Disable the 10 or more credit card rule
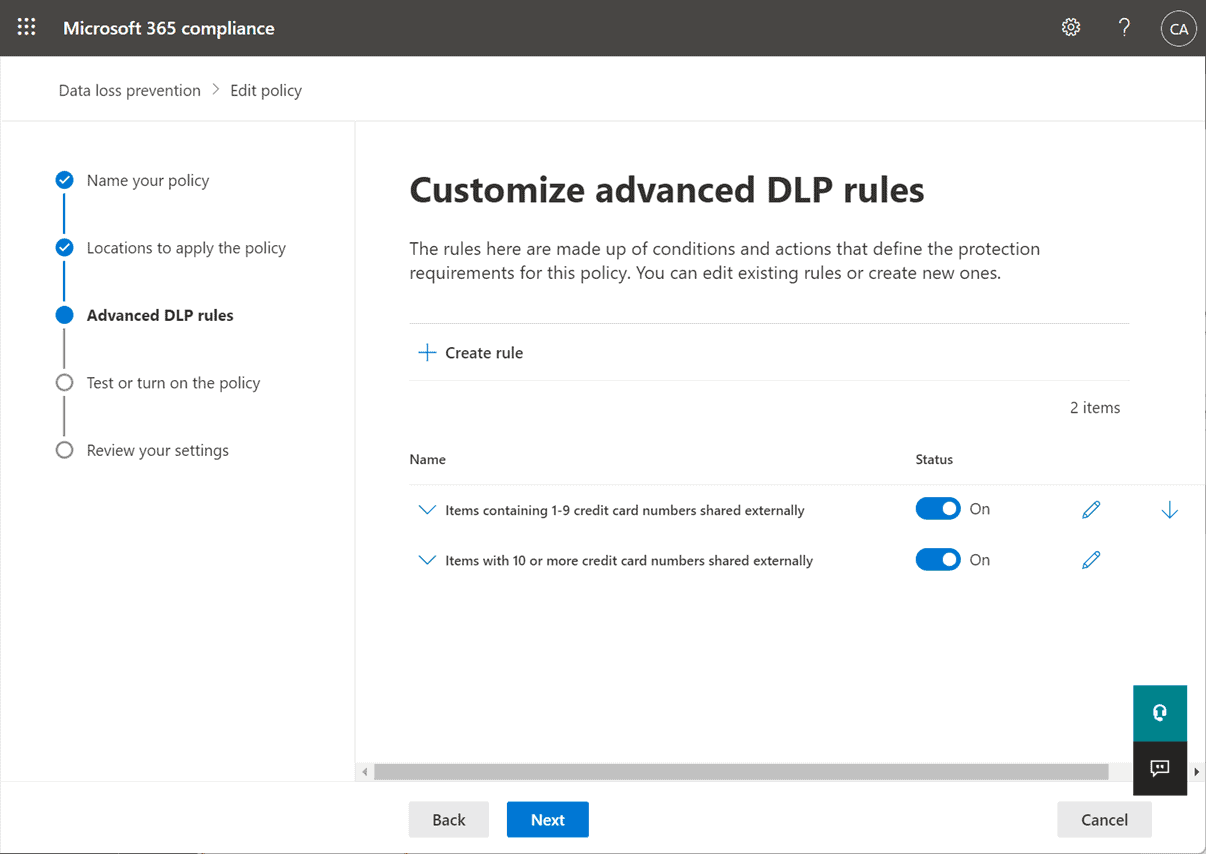The image size is (1206, 854). (x=938, y=559)
